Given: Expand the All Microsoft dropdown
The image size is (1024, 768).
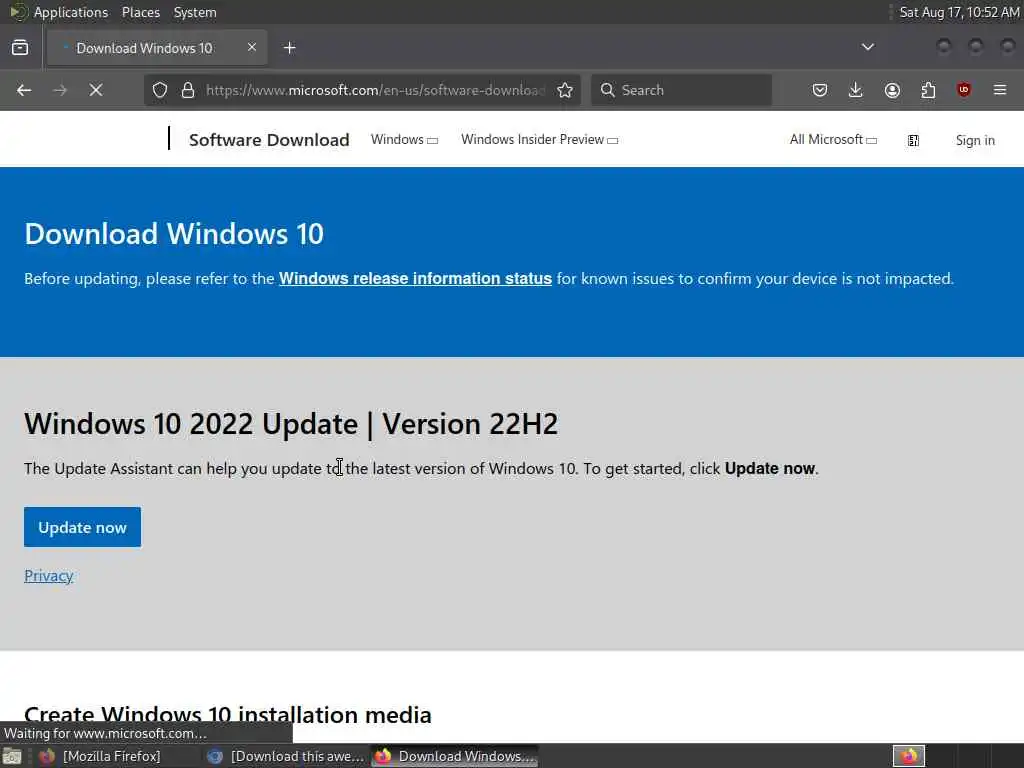Looking at the screenshot, I should (x=833, y=140).
